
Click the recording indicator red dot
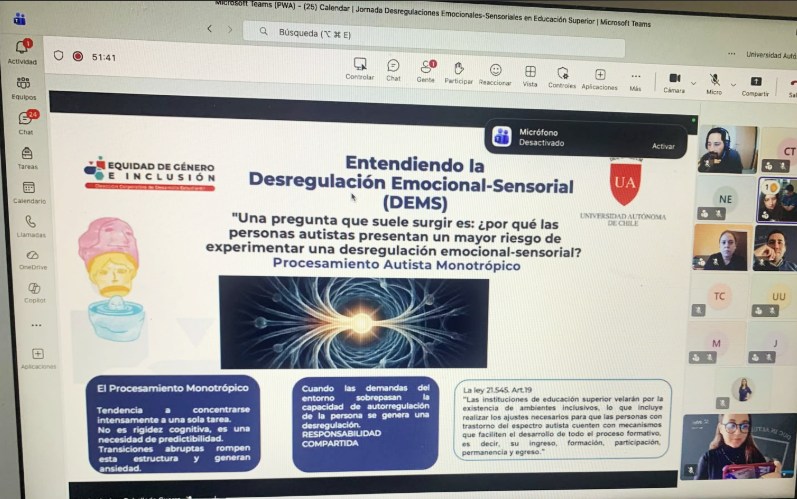point(78,56)
